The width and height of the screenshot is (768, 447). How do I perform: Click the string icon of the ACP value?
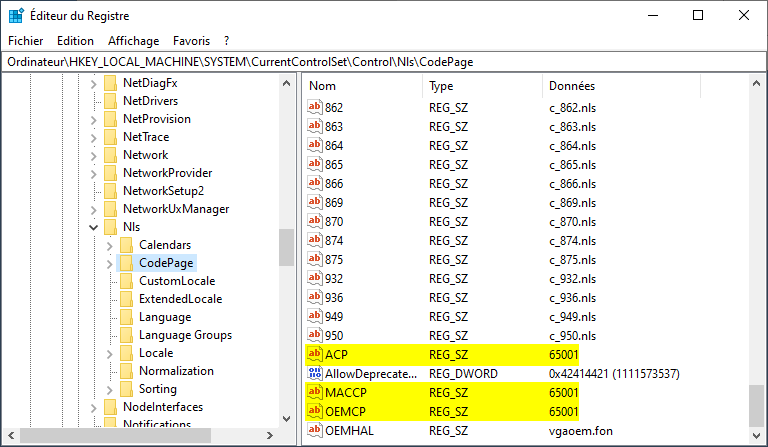[316, 355]
